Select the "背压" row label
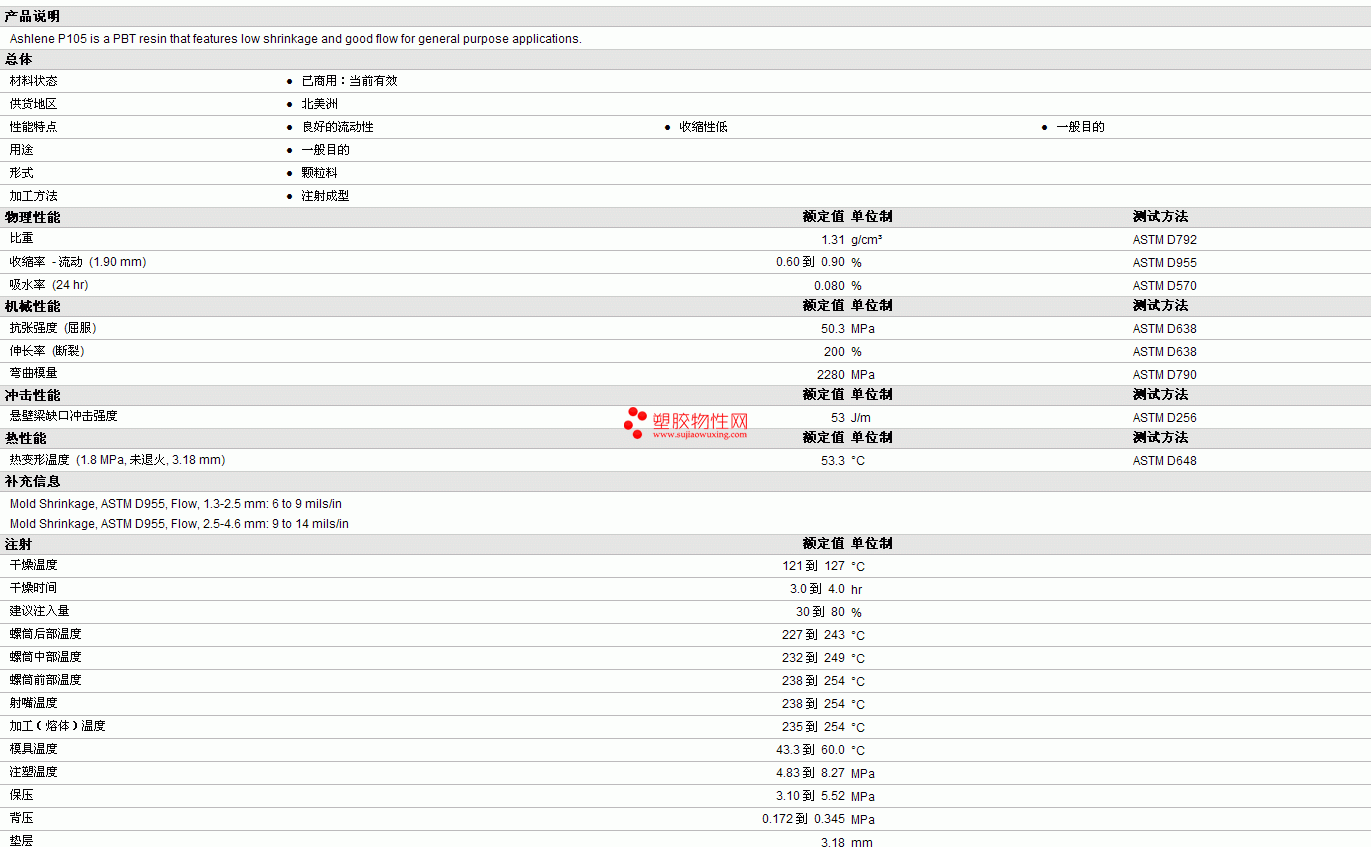 pyautogui.click(x=22, y=818)
